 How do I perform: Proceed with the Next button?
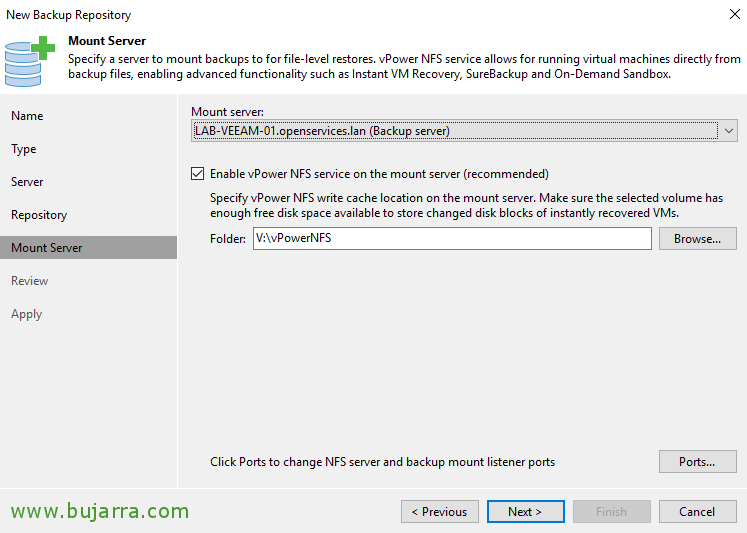525,512
